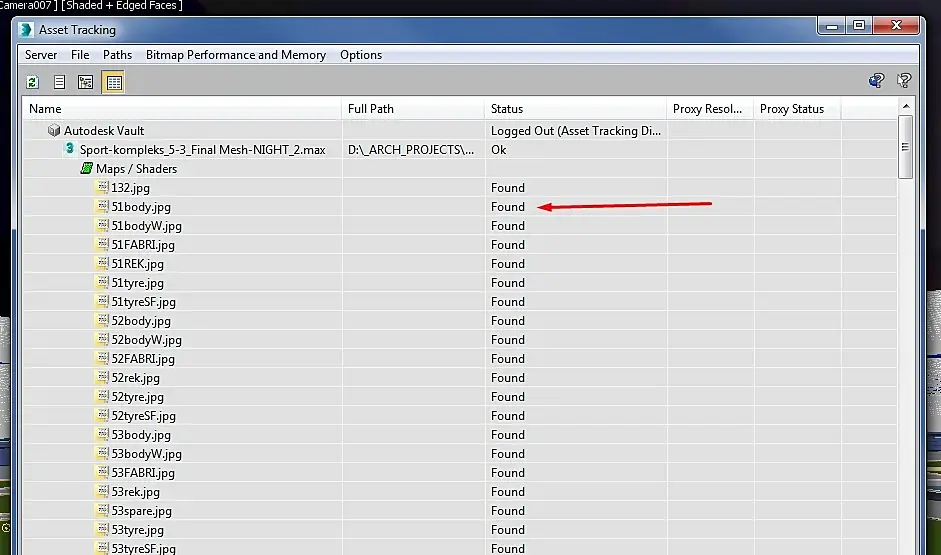Click the bitmap icon next to 52rek.jpg
This screenshot has height=555, width=941.
click(103, 377)
